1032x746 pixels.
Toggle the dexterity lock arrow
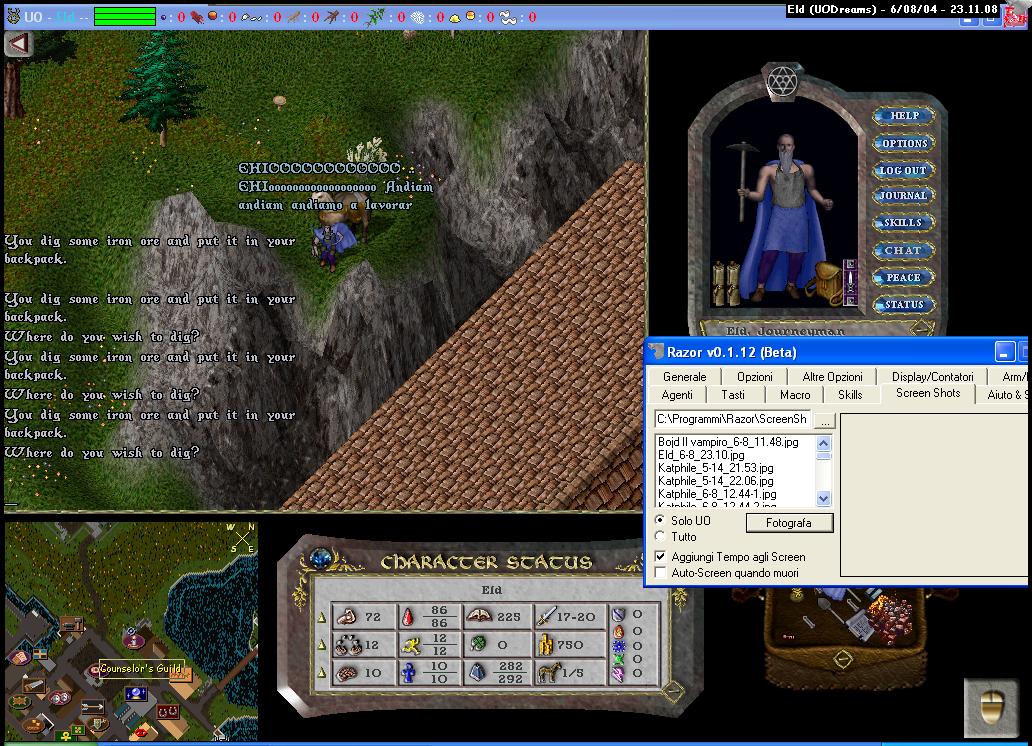point(322,645)
